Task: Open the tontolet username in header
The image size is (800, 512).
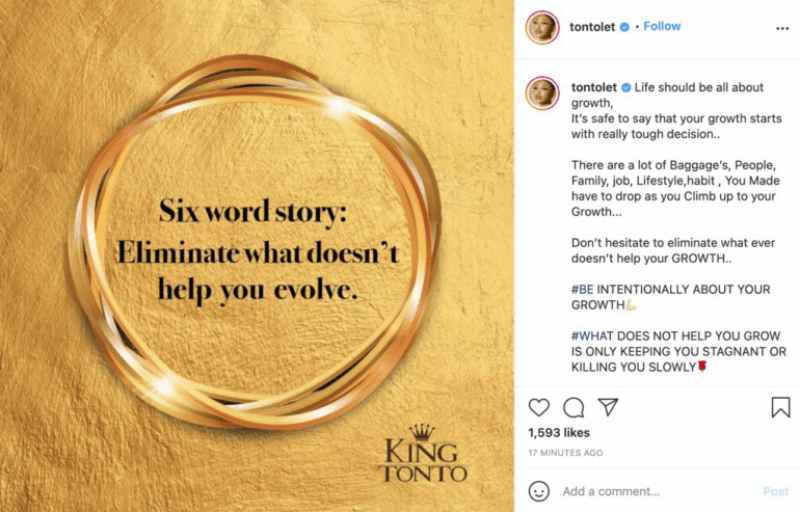Action: pyautogui.click(x=591, y=28)
